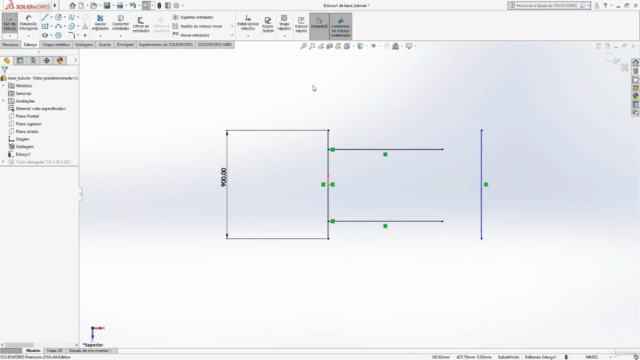This screenshot has width=640, height=360.
Task: Select the Arc sketch tool
Action: [58, 26]
